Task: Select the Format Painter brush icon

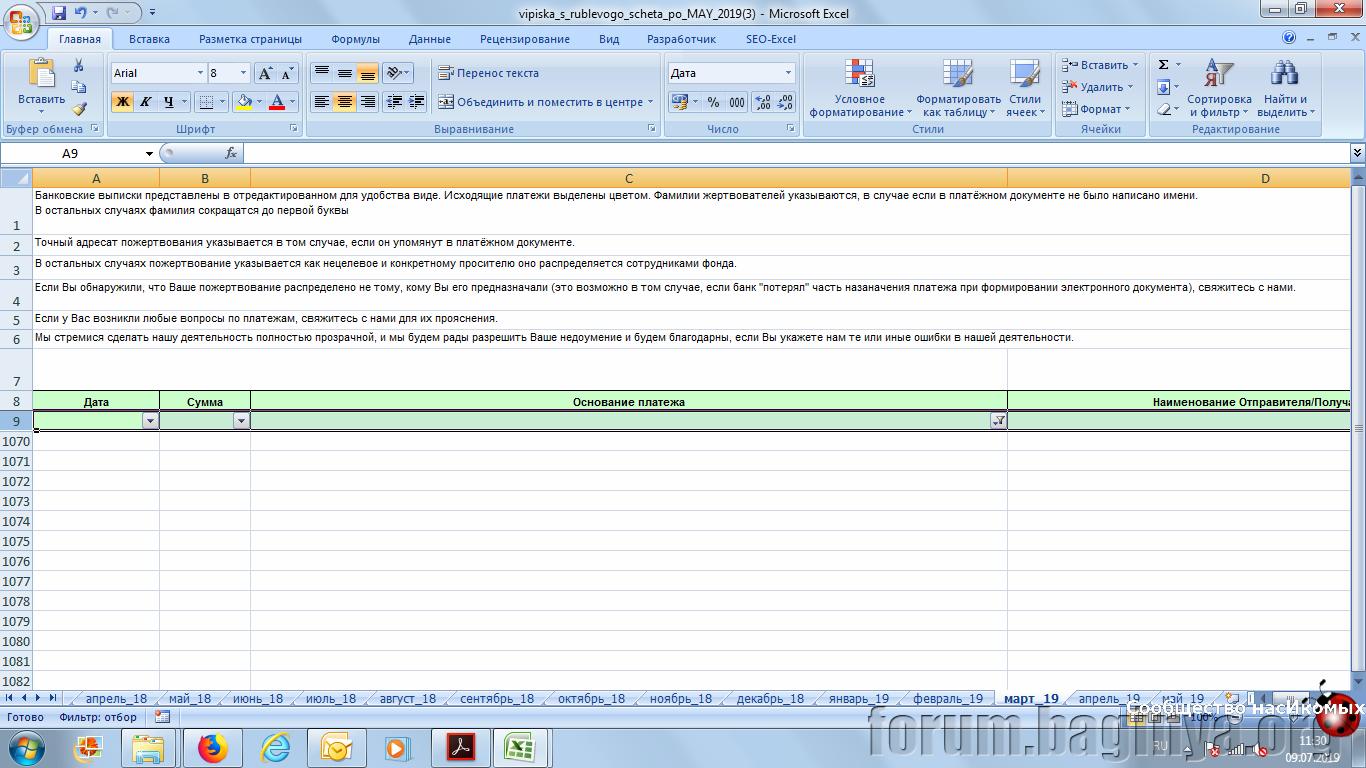Action: tap(79, 109)
